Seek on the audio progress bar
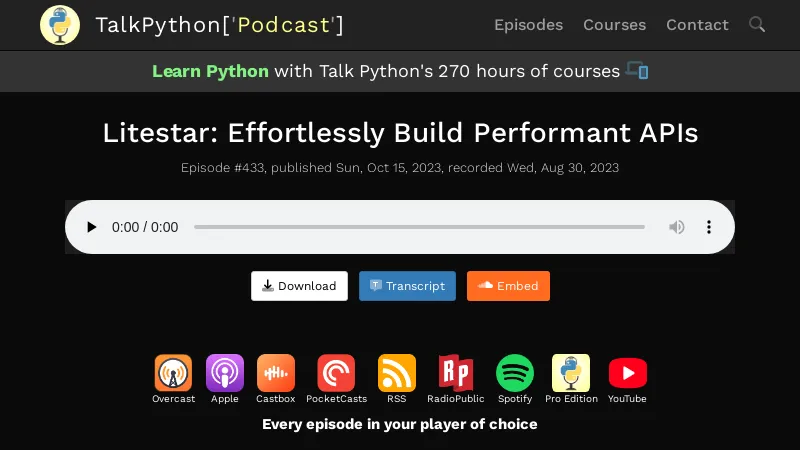The image size is (800, 450). point(419,227)
